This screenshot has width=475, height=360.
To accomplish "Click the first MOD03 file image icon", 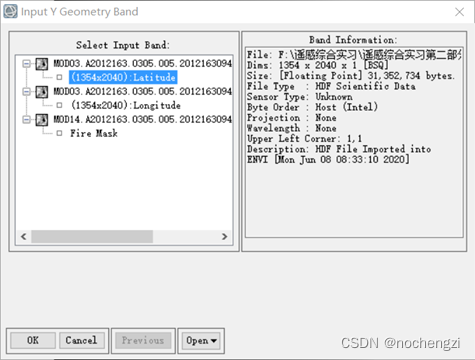I will pos(42,64).
